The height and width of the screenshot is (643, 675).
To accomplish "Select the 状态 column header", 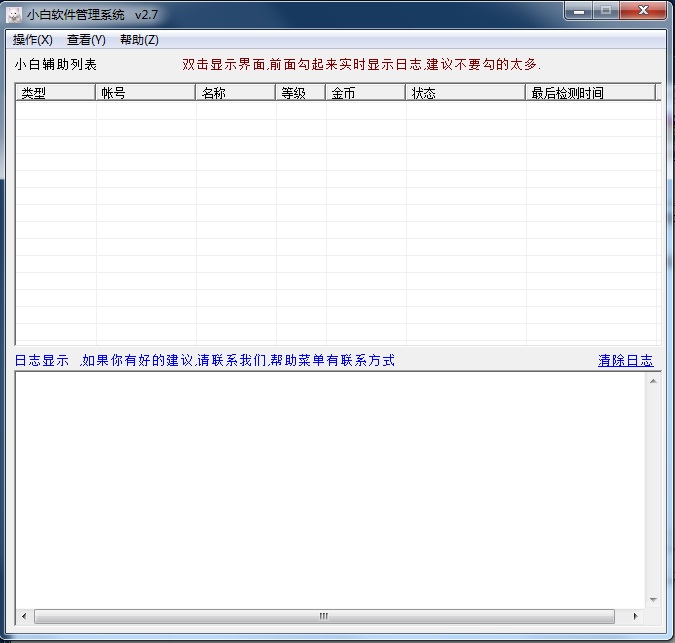I will (x=465, y=93).
